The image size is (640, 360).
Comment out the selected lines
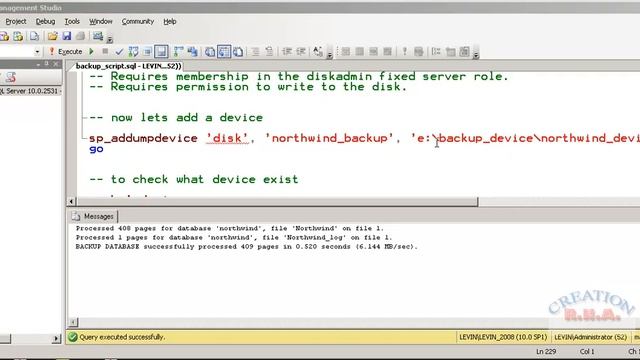click(x=256, y=52)
